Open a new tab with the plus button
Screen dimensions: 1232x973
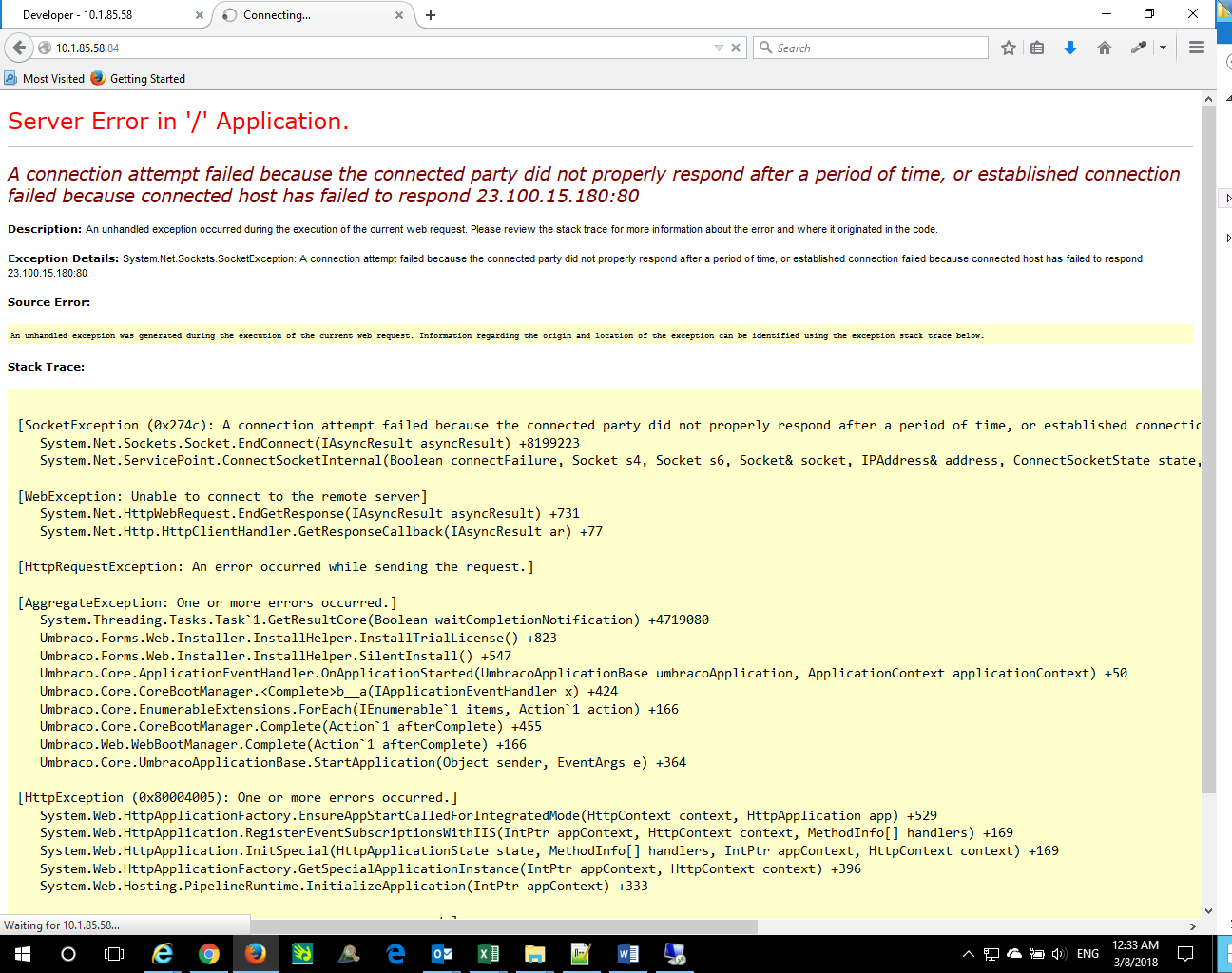431,15
